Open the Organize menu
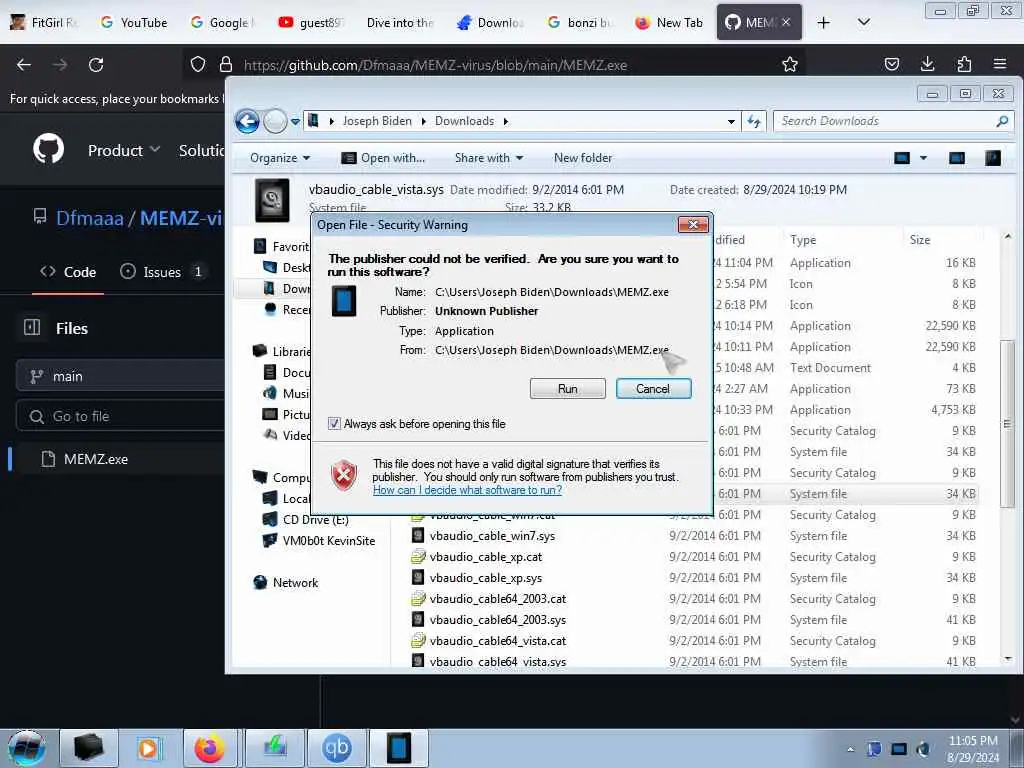Viewport: 1024px width, 768px height. click(x=280, y=158)
